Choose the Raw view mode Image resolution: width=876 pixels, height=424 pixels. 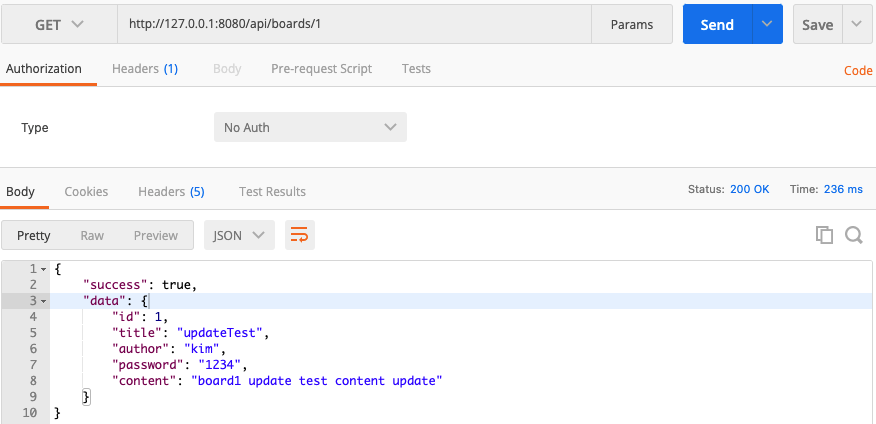click(92, 235)
